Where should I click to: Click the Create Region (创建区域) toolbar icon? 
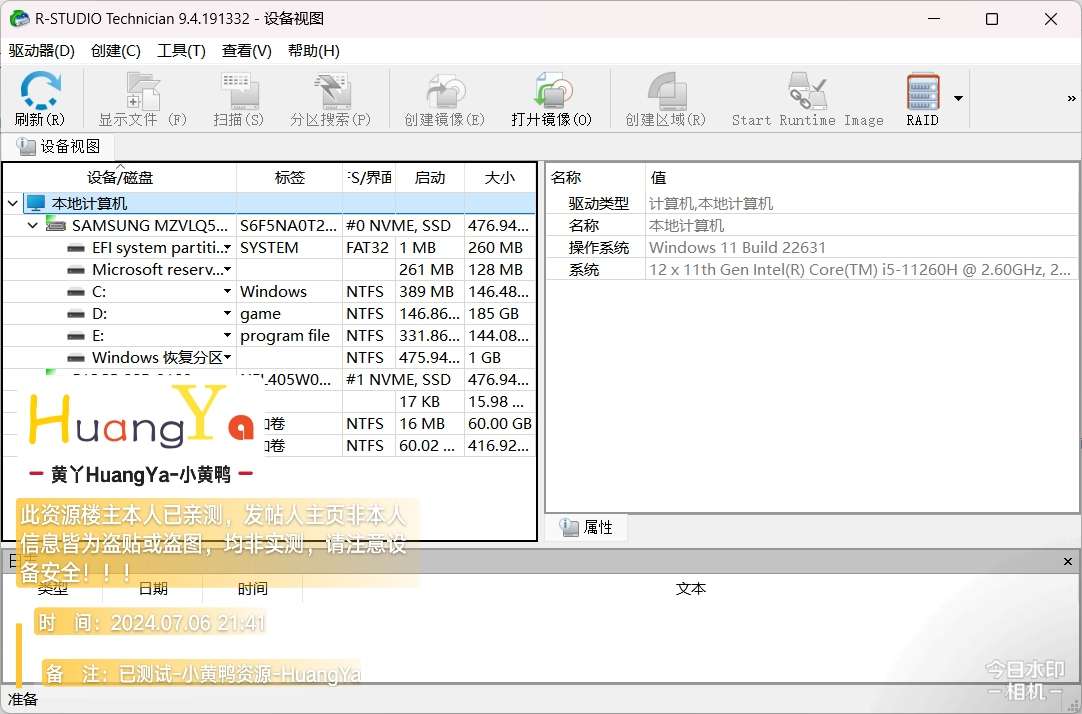pos(666,90)
